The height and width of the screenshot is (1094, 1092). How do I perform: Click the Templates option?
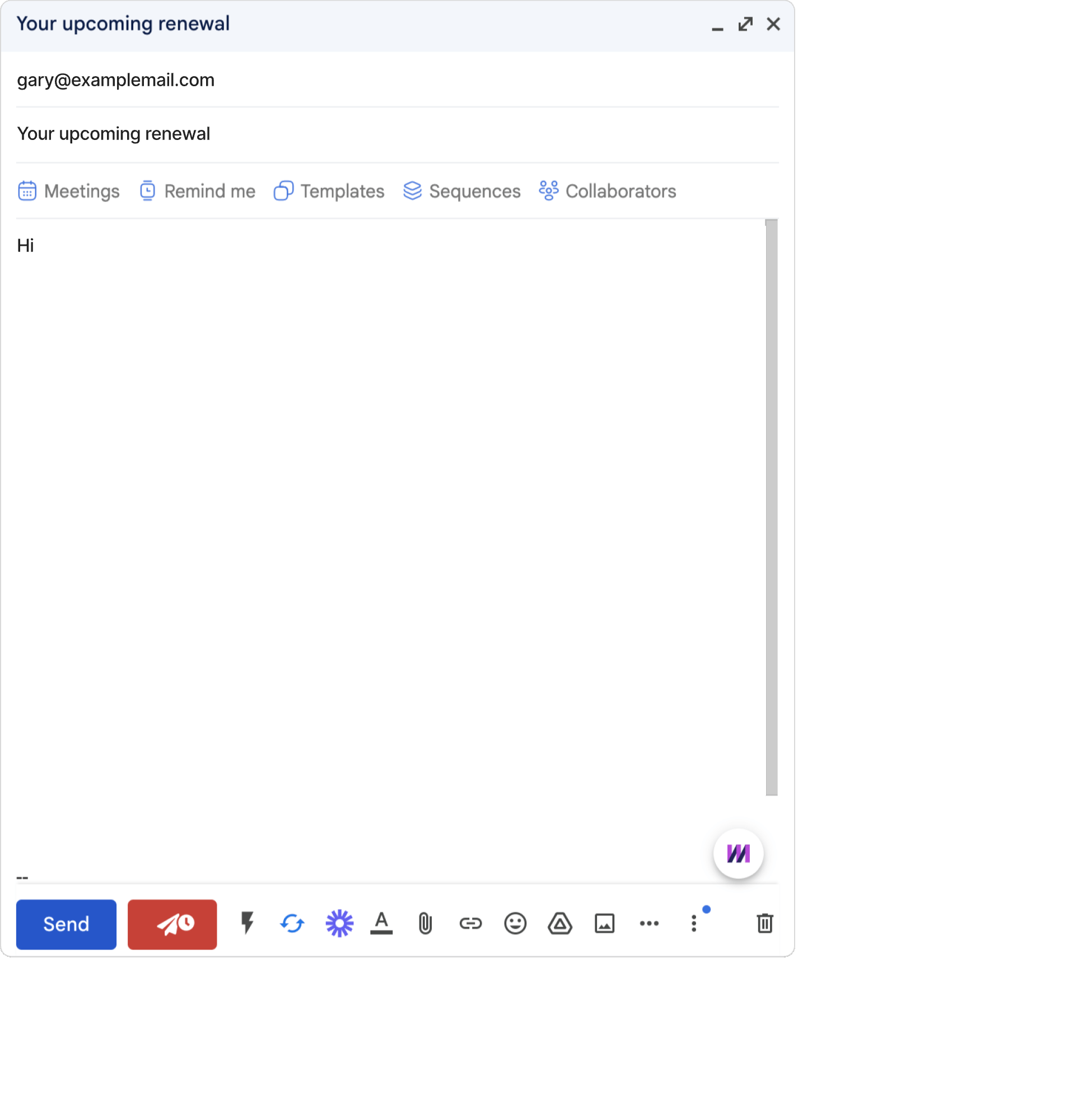tap(328, 191)
